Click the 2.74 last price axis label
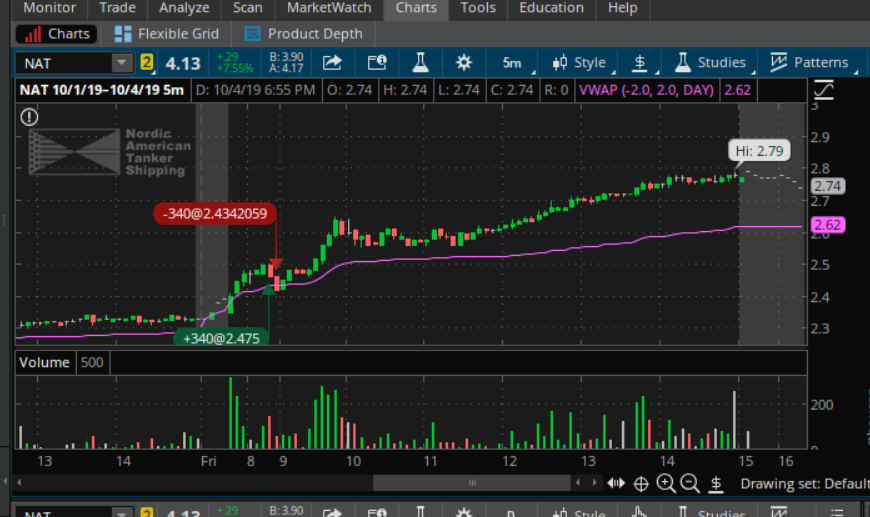 coord(828,186)
